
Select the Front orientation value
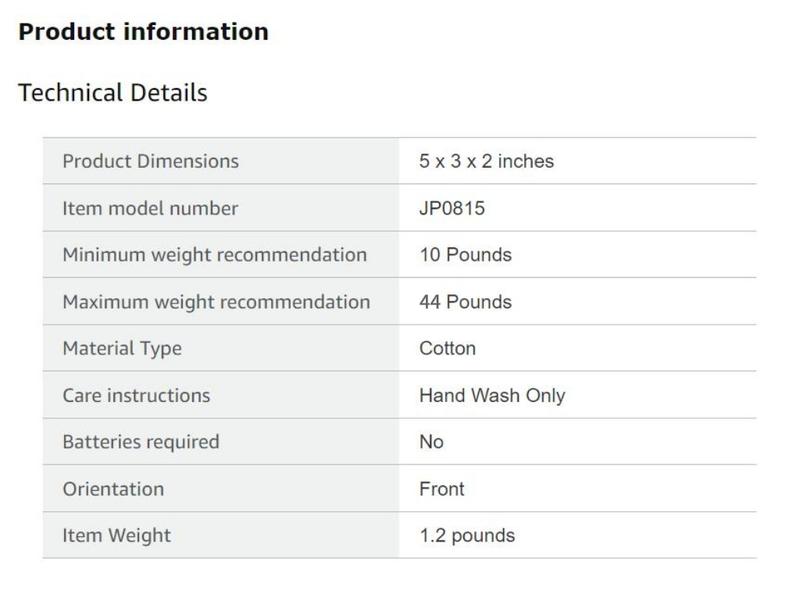point(442,489)
